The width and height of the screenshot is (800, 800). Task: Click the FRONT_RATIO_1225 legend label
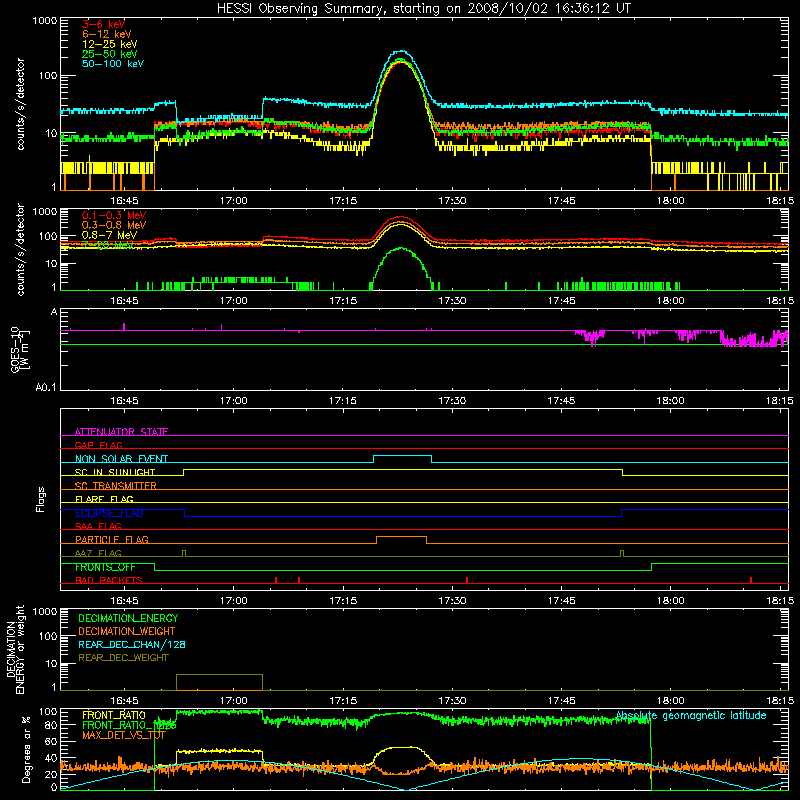point(129,725)
